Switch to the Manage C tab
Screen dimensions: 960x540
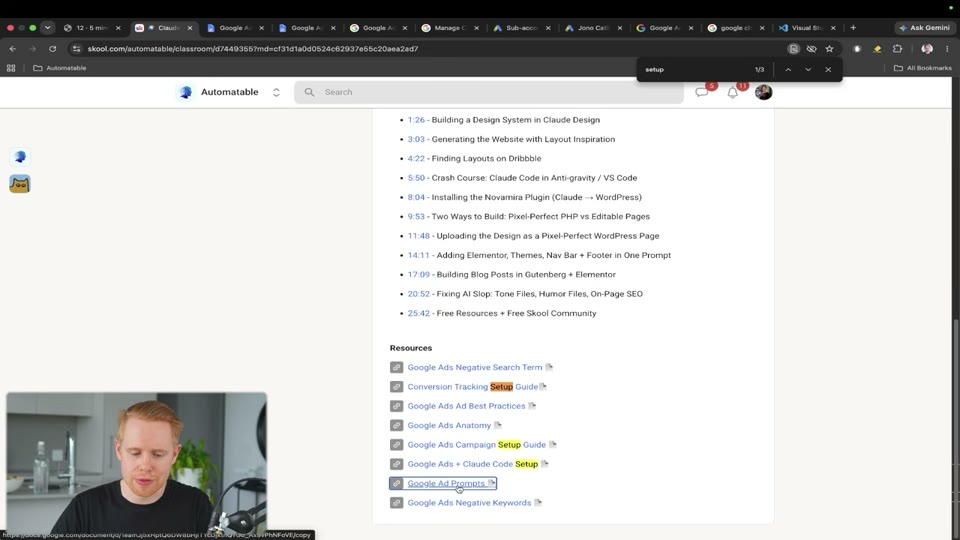pyautogui.click(x=451, y=28)
